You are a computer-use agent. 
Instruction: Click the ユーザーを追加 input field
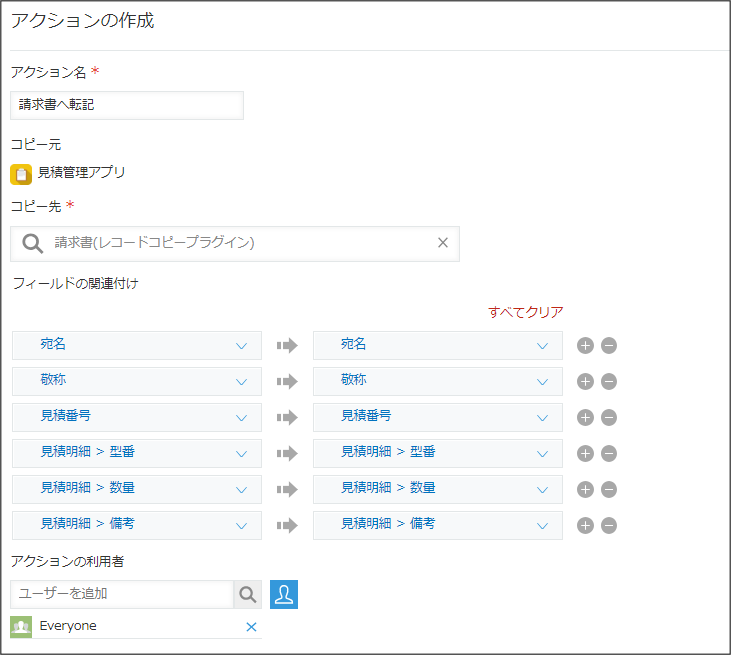(x=122, y=595)
